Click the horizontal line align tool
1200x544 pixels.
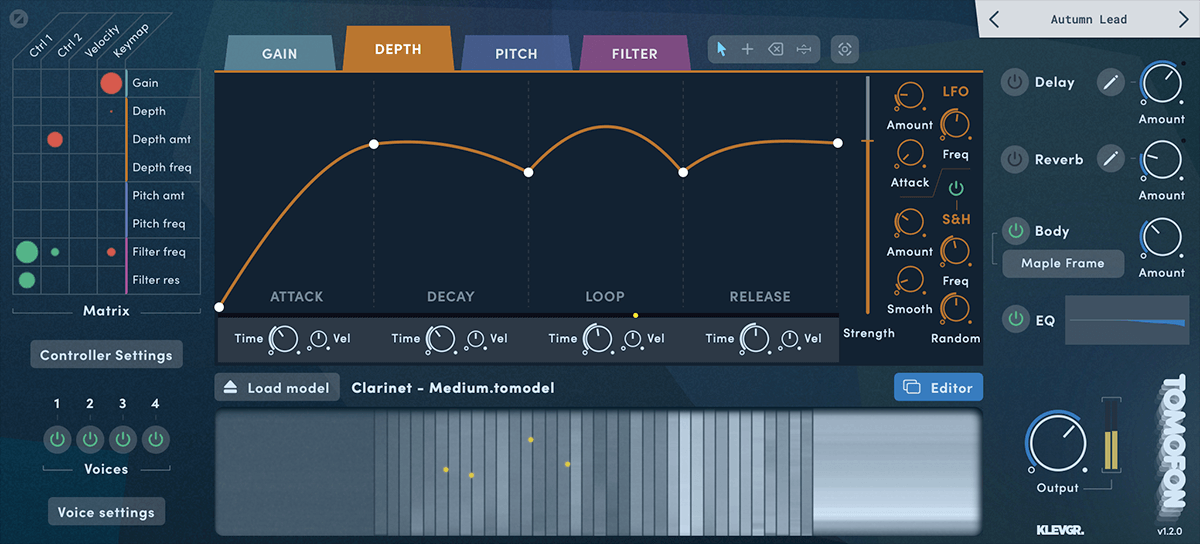click(803, 49)
